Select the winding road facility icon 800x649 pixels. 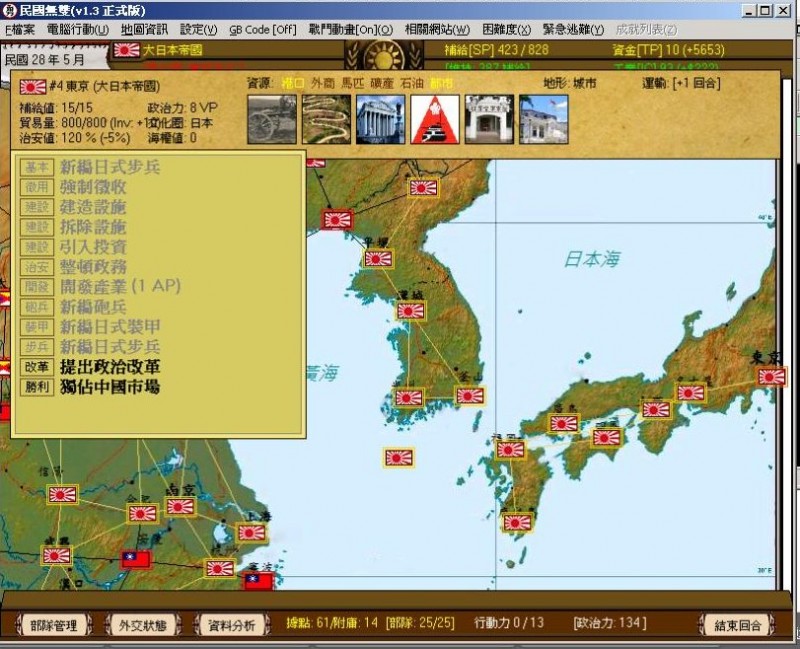click(326, 119)
